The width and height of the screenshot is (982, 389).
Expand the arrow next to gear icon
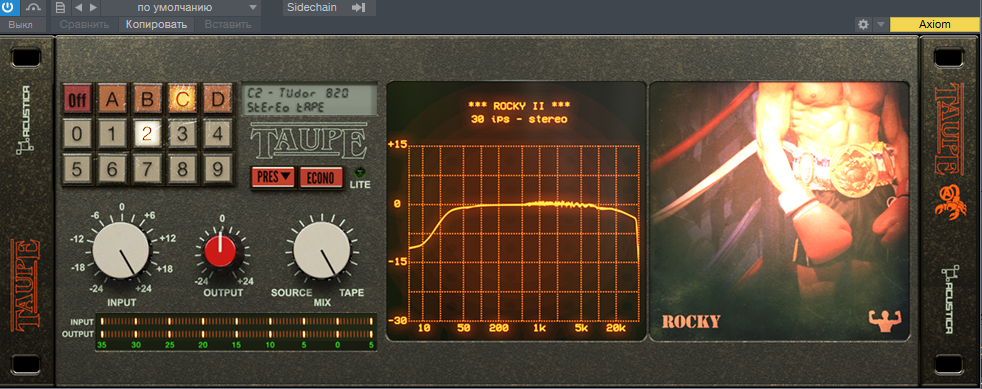tap(880, 24)
